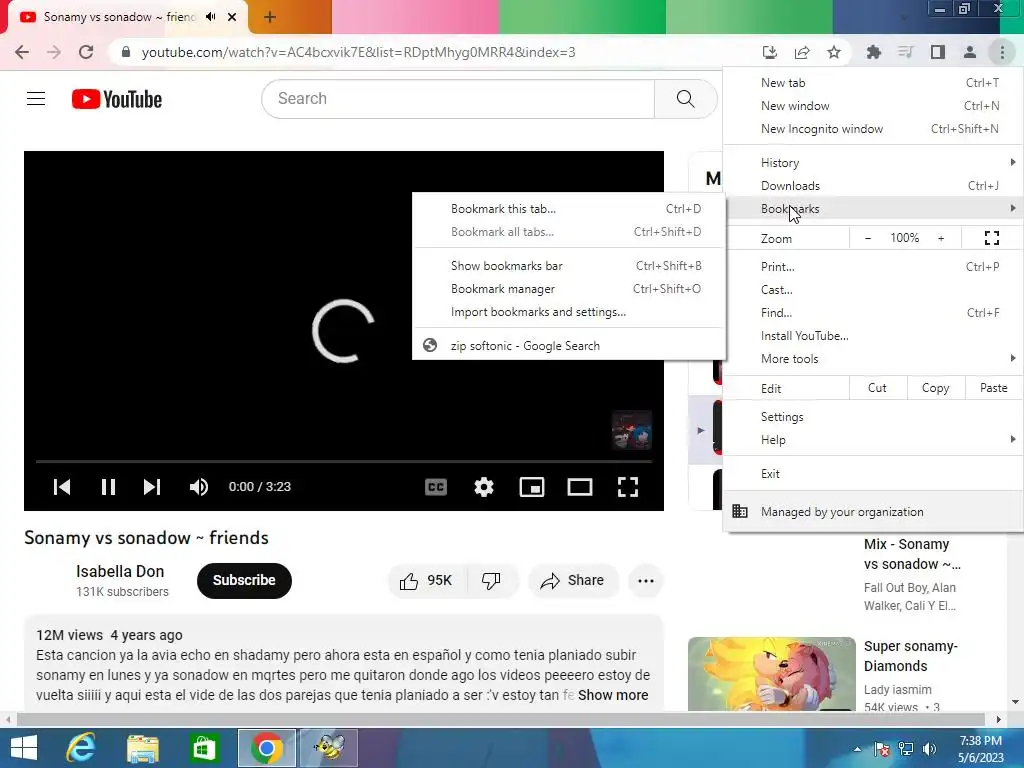Open File Explorer from the taskbar
The image size is (1024, 768).
pyautogui.click(x=142, y=748)
